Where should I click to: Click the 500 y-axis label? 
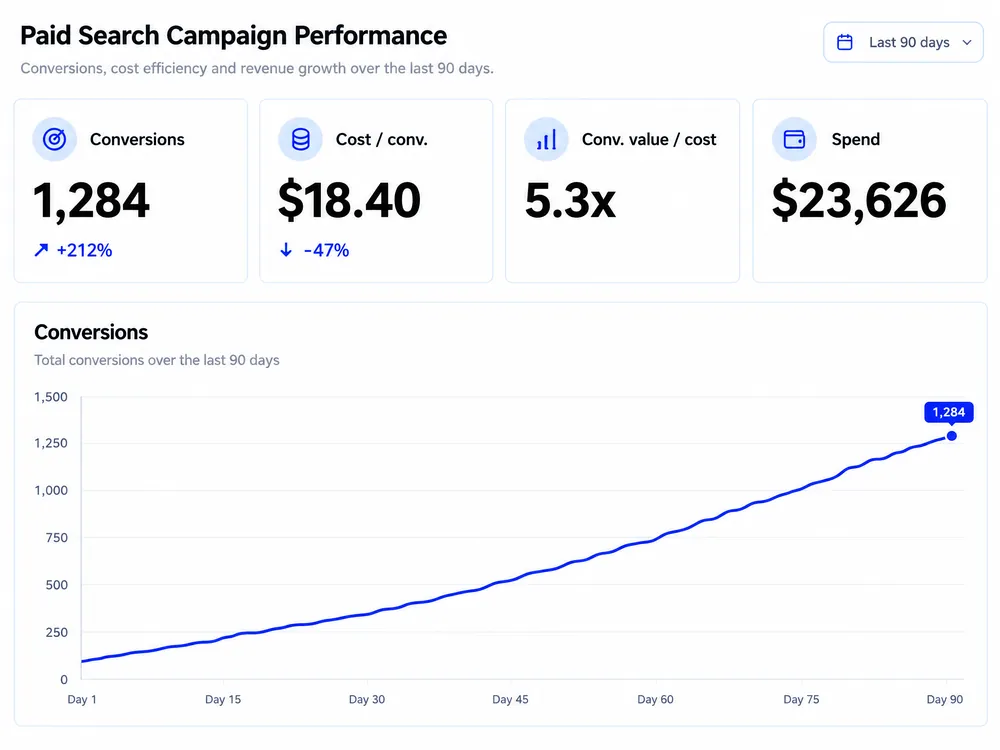point(56,585)
